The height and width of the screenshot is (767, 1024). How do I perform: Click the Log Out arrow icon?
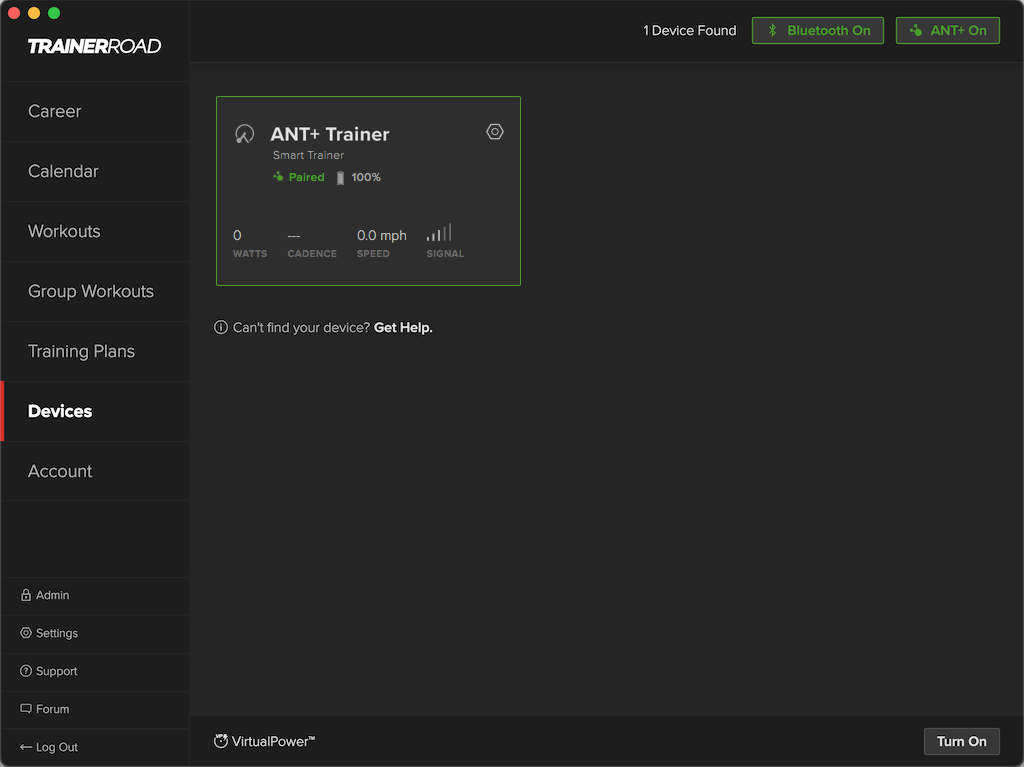point(25,747)
